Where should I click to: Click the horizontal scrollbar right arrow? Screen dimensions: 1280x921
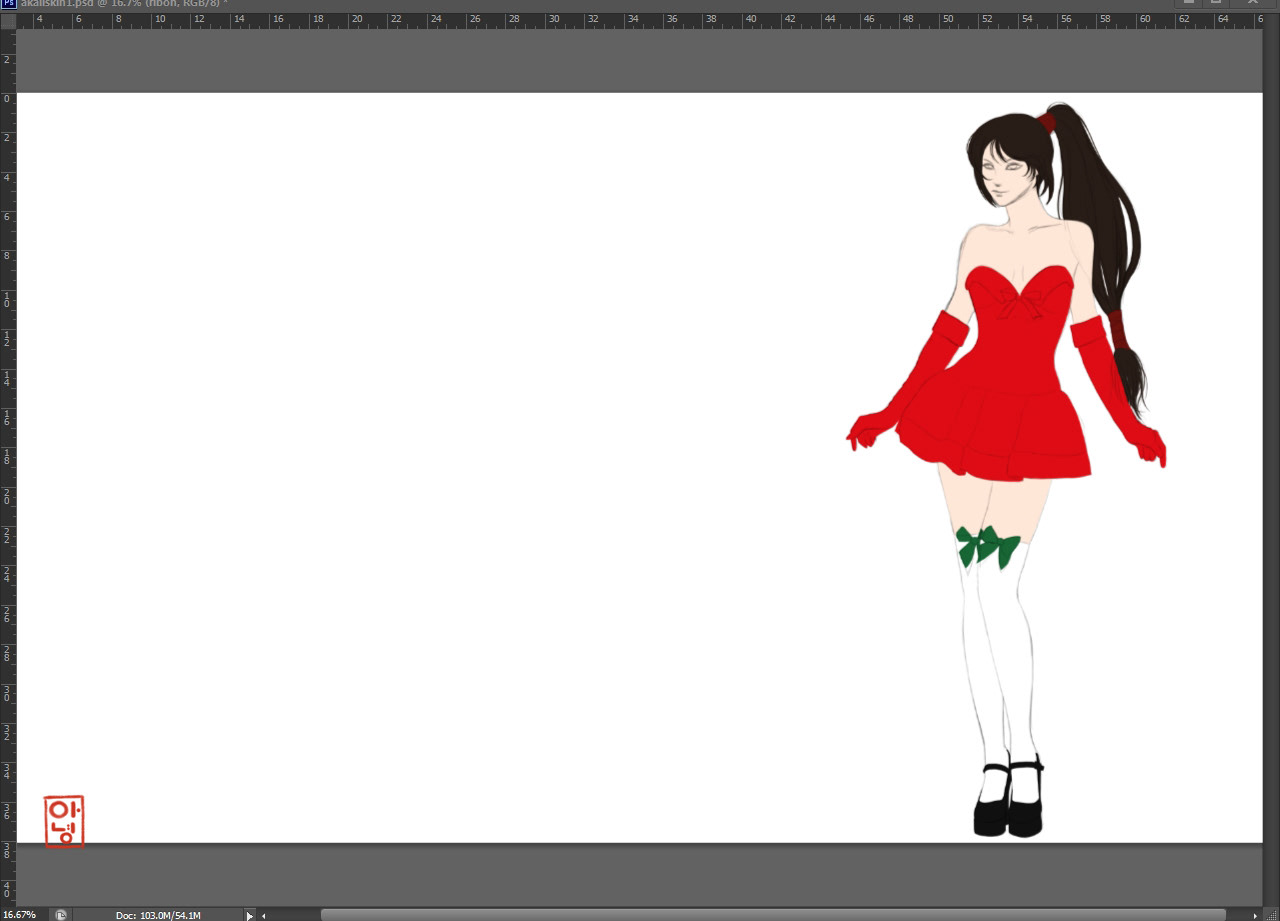[1255, 915]
